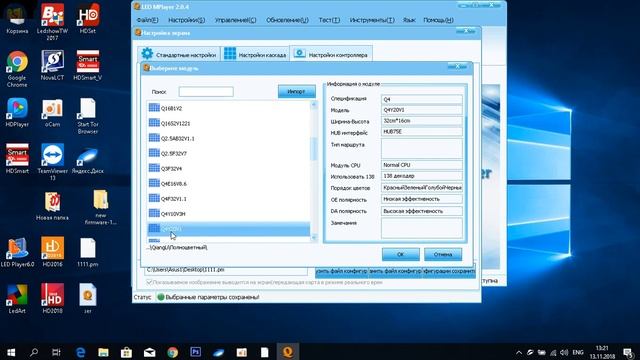Open the new firmware folder on desktop
This screenshot has height=360, width=640.
pos(100,207)
